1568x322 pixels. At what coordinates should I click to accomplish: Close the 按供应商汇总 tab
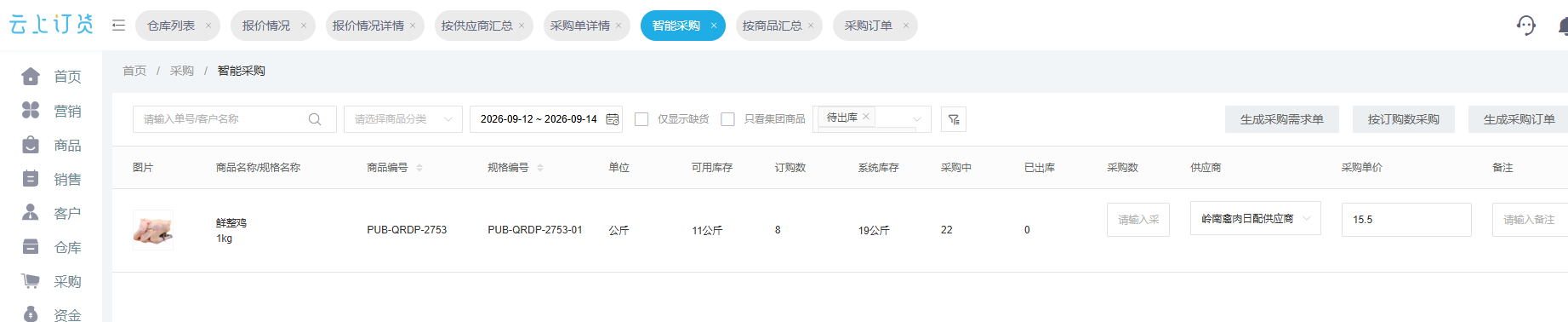[522, 26]
